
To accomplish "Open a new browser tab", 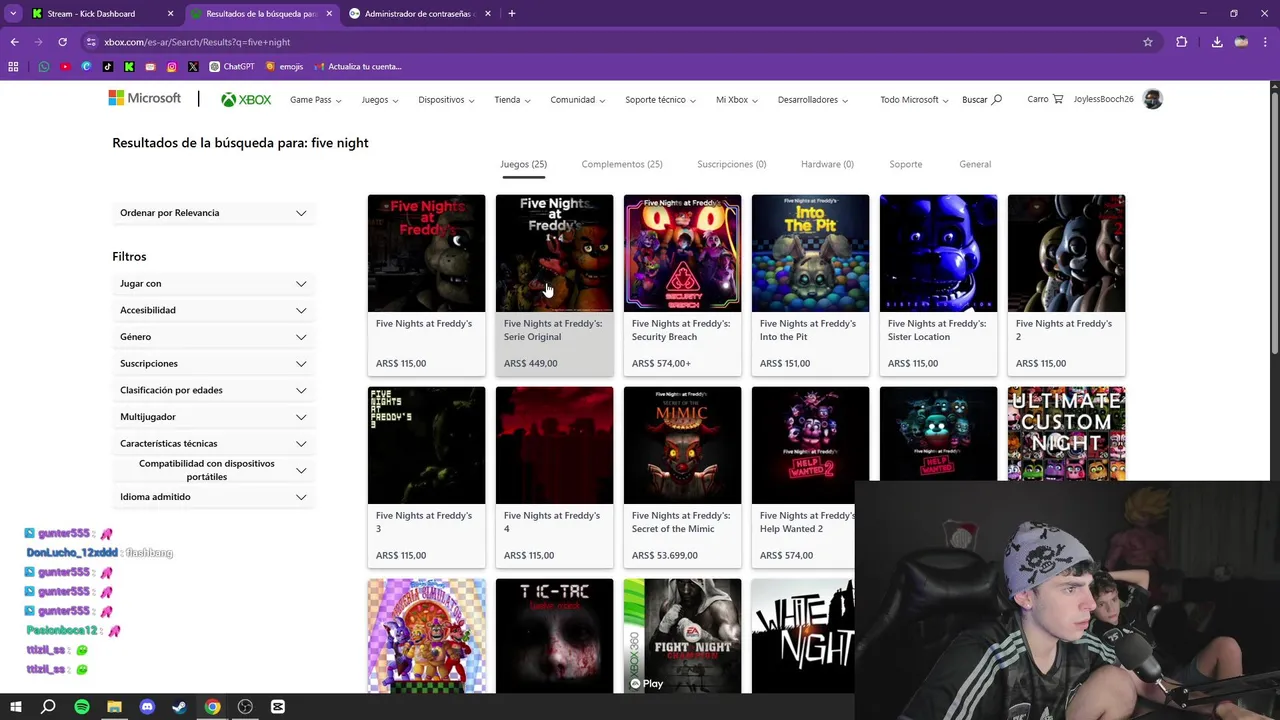I will click(x=512, y=14).
